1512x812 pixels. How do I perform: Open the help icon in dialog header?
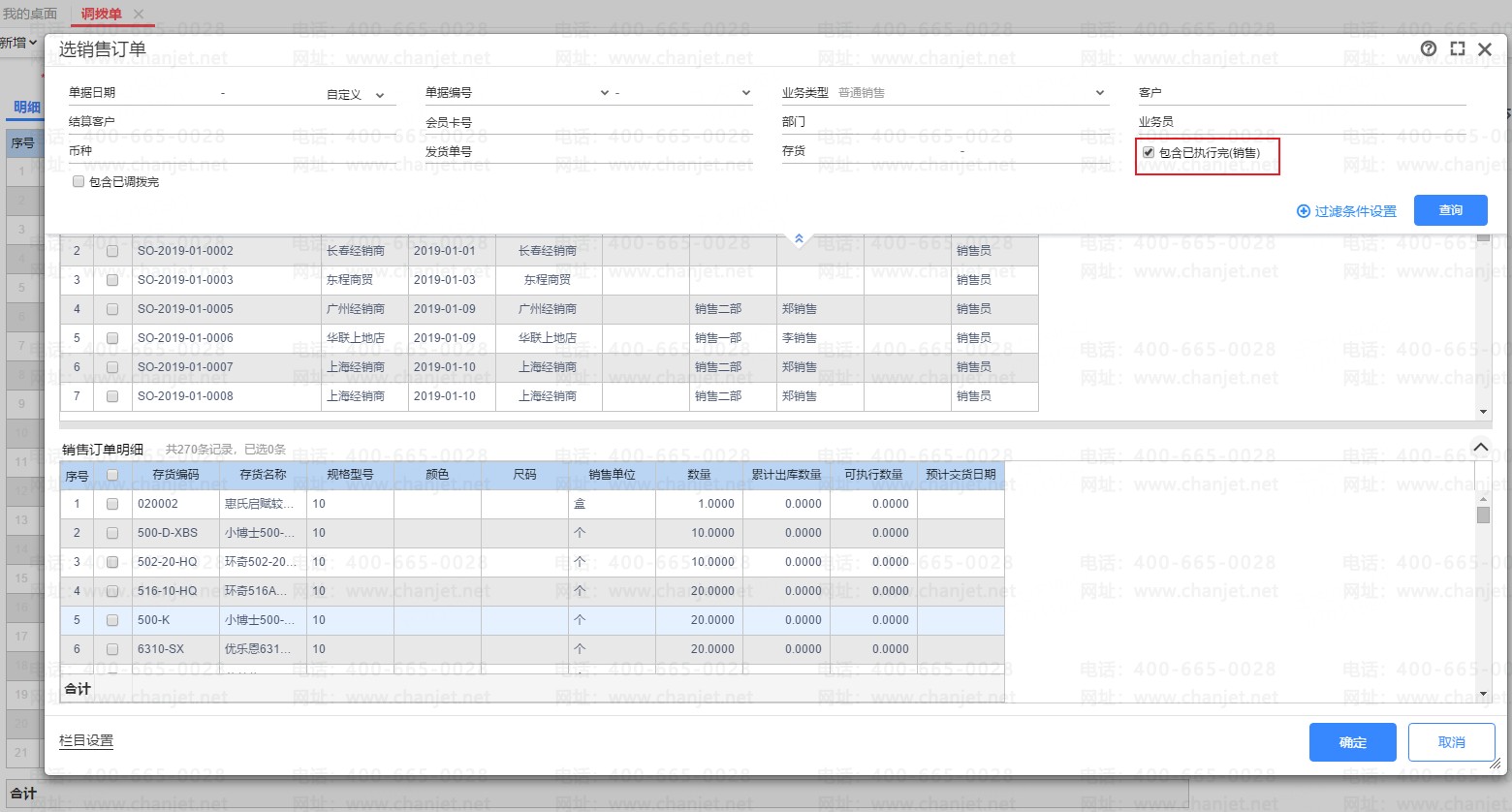click(x=1429, y=48)
